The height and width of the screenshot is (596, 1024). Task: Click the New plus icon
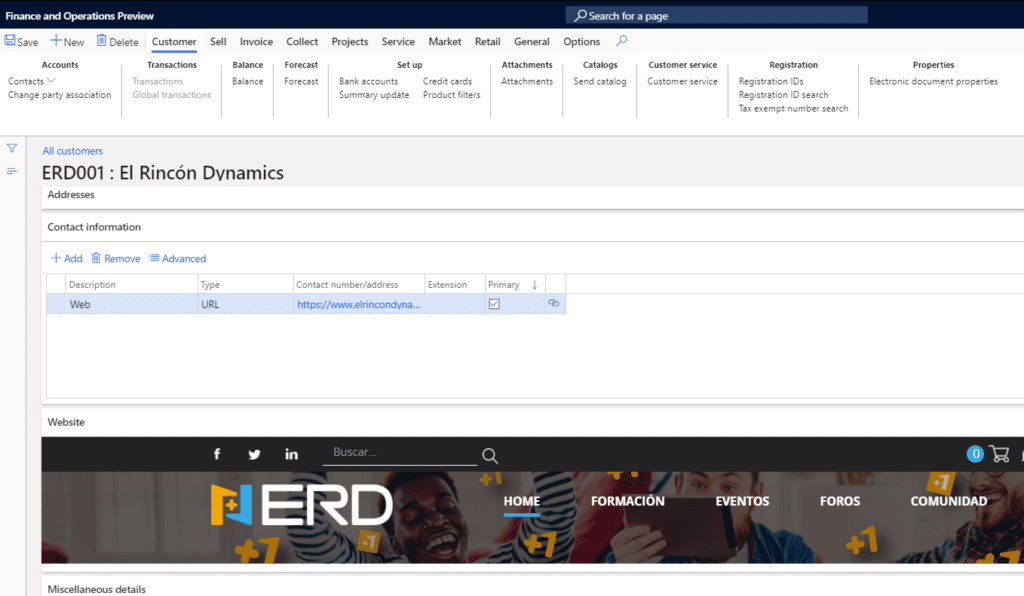[x=56, y=40]
